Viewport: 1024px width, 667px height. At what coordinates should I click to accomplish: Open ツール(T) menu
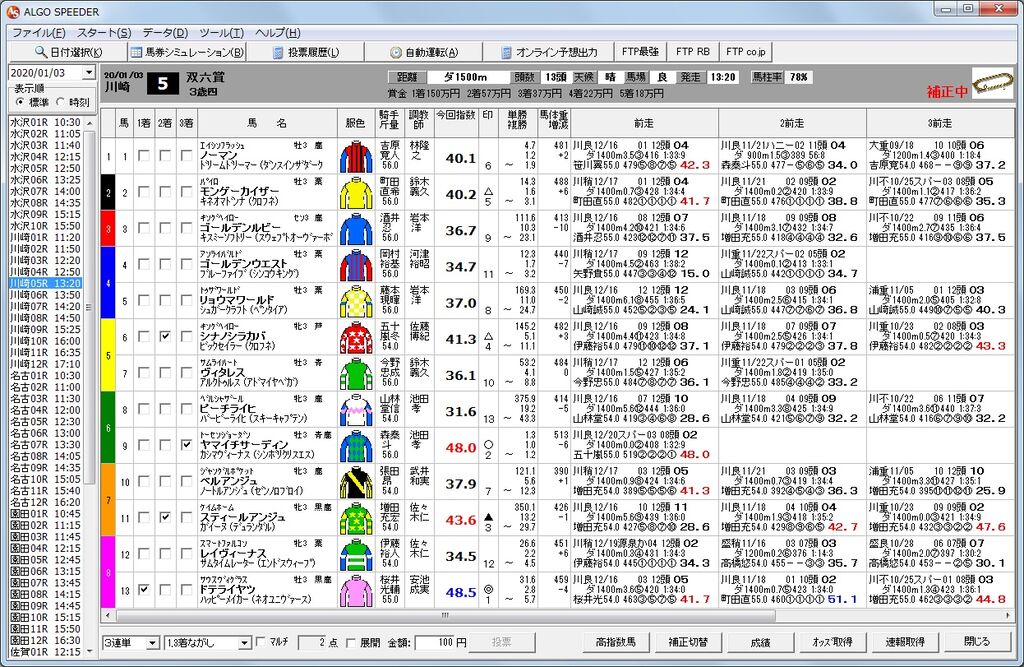222,33
